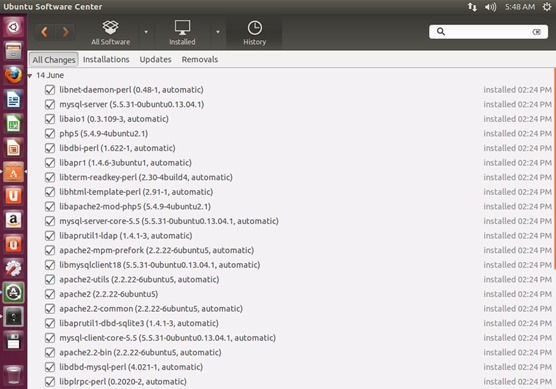556x389 pixels.
Task: Expand the All Software dropdown arrow
Action: tap(146, 32)
